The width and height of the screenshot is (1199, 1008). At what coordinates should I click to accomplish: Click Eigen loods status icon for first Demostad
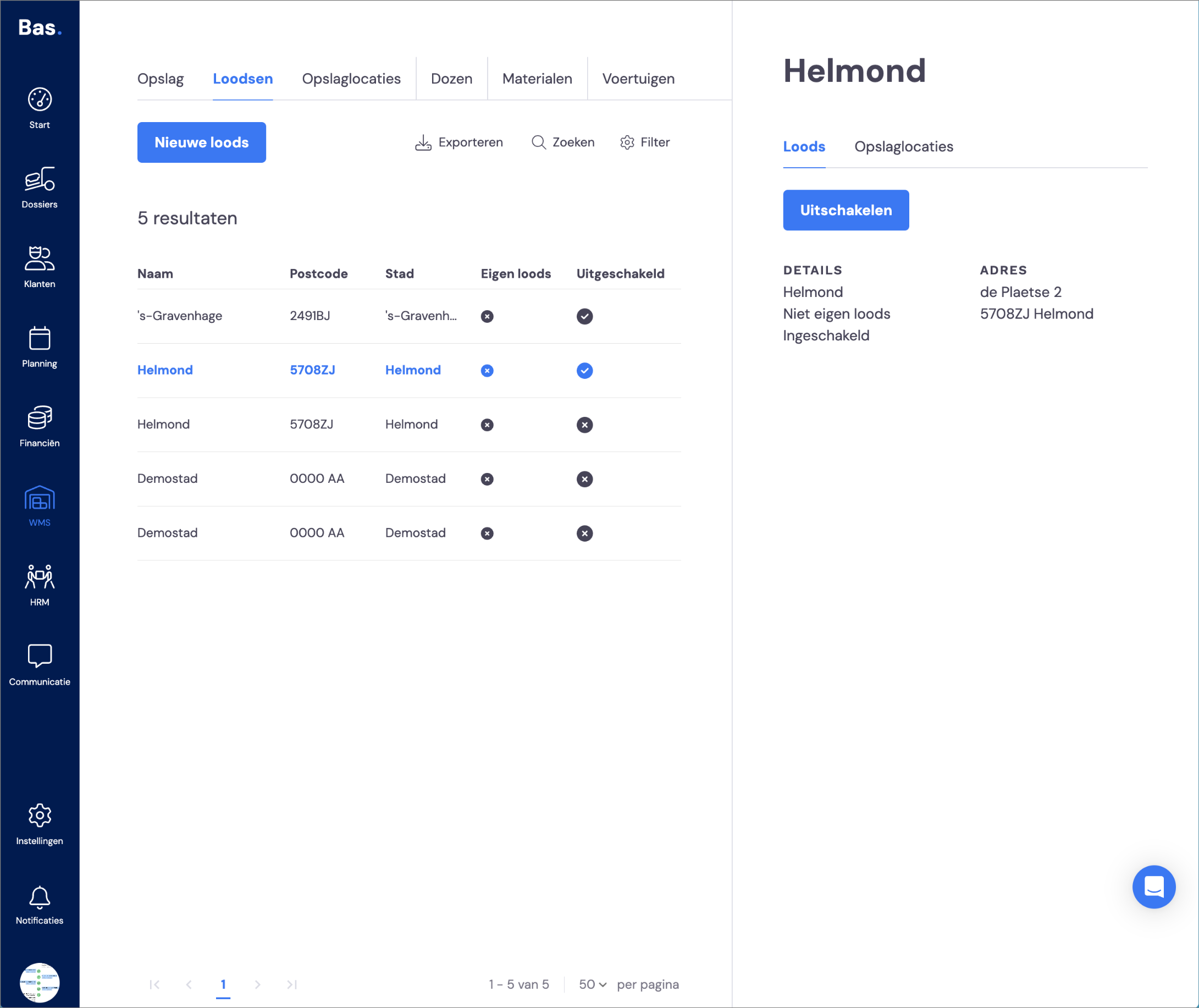[487, 479]
